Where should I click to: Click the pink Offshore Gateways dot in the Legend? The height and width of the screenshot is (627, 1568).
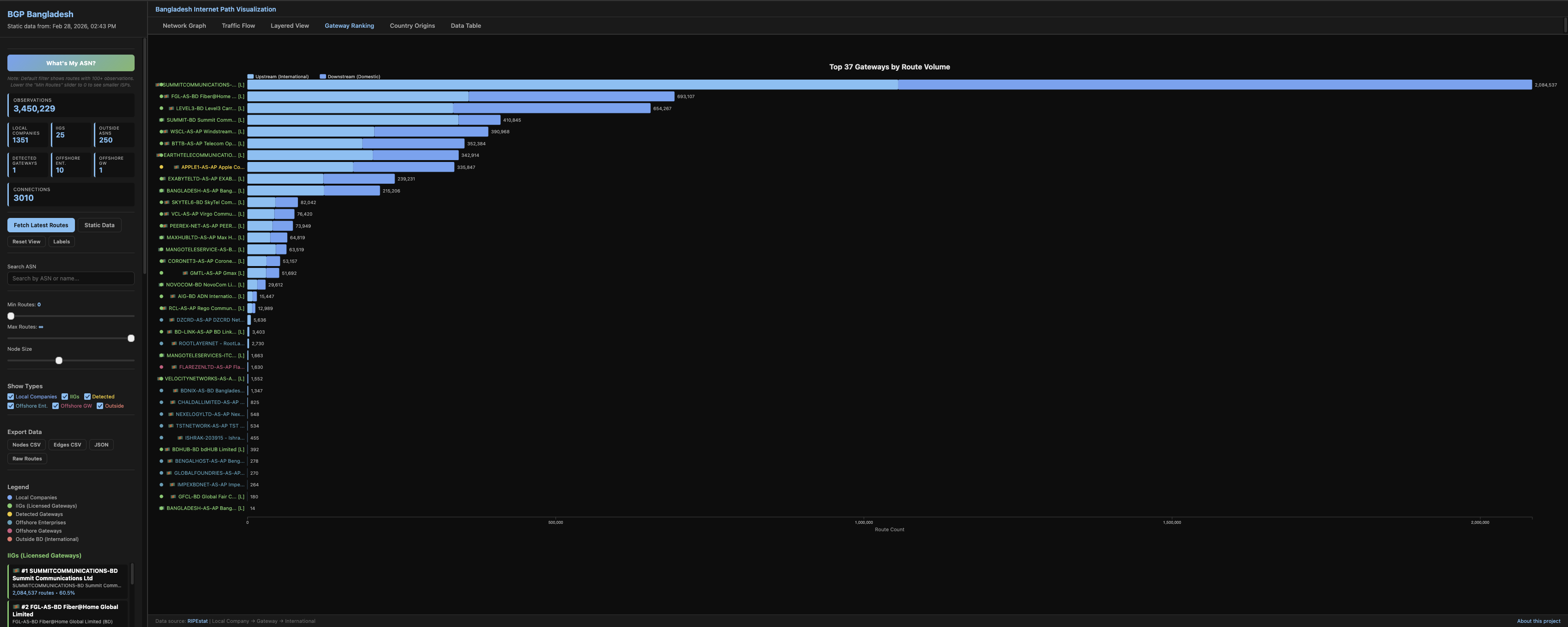click(10, 531)
